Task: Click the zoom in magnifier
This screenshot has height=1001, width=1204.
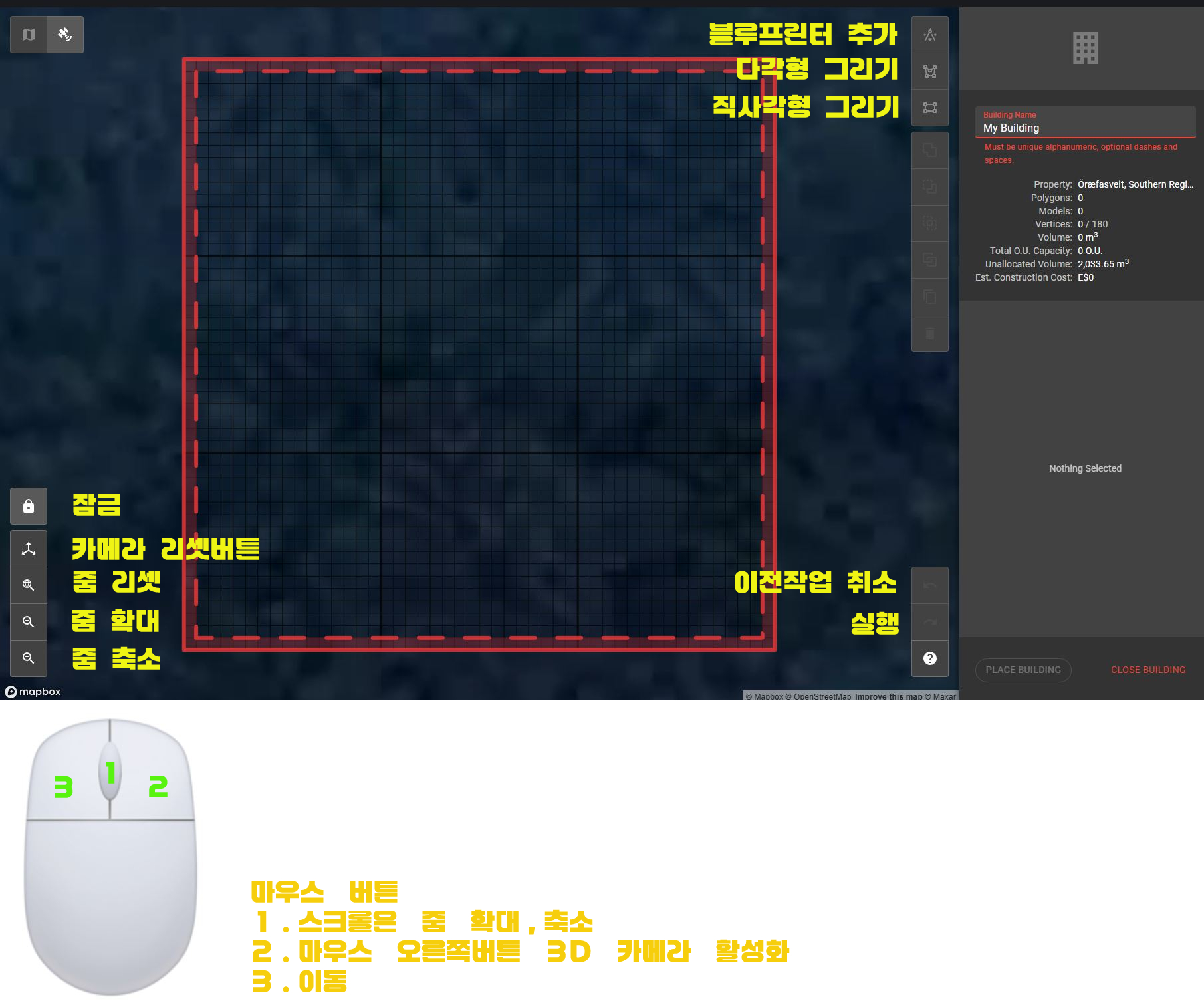Action: (29, 622)
